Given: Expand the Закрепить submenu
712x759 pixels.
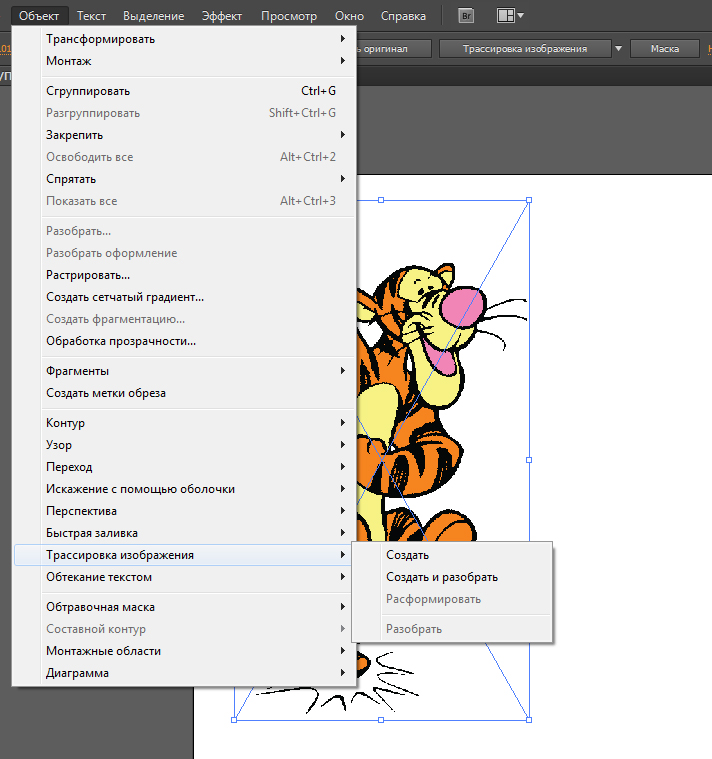Looking at the screenshot, I should [185, 135].
